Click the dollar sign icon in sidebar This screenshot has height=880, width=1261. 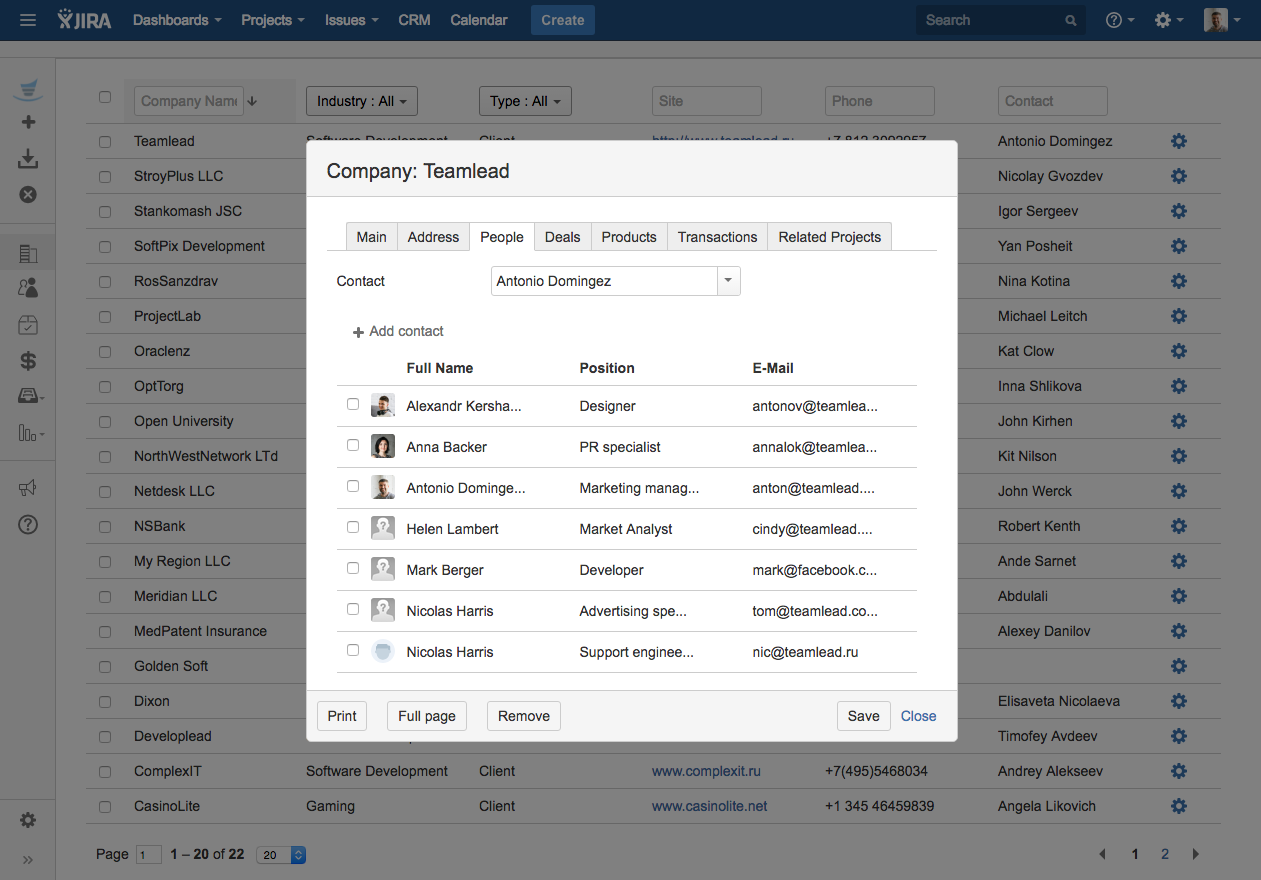pos(28,361)
